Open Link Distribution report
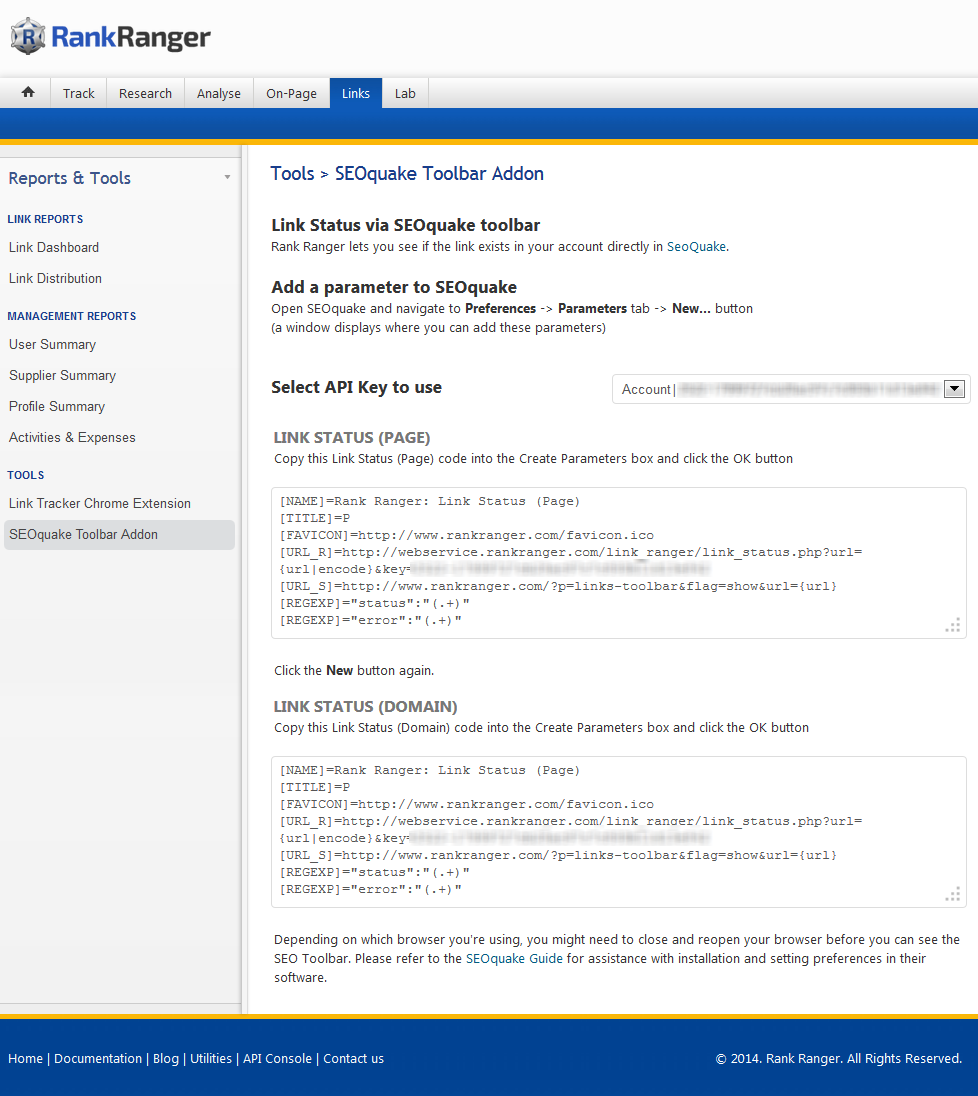The image size is (978, 1096). [x=55, y=278]
